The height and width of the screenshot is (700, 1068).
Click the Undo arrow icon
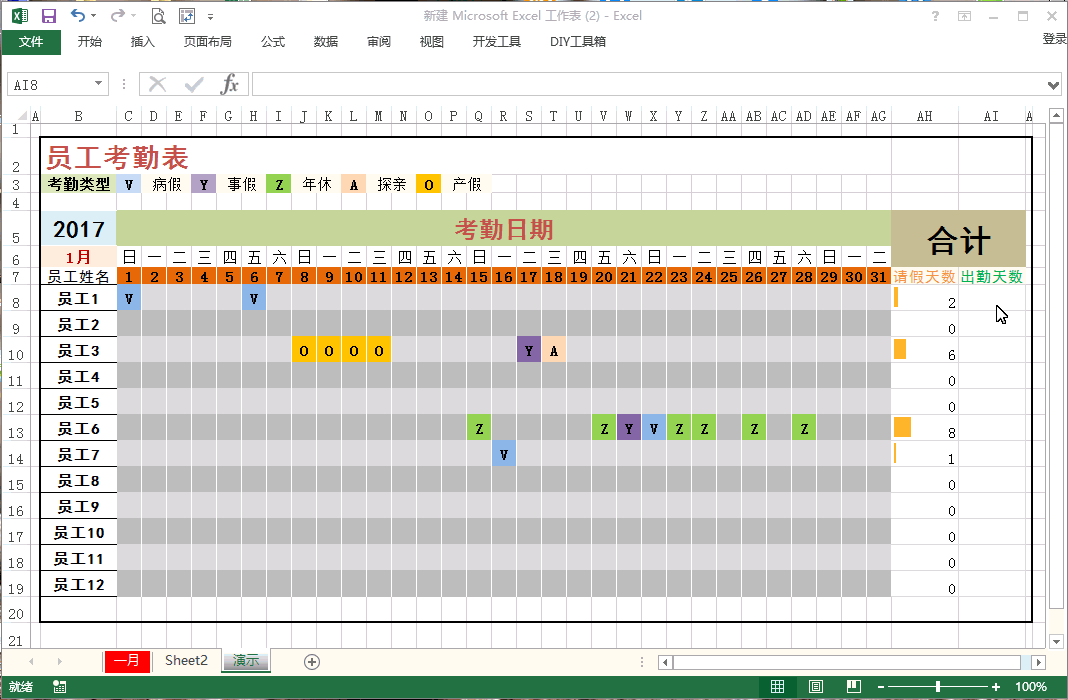tap(78, 16)
